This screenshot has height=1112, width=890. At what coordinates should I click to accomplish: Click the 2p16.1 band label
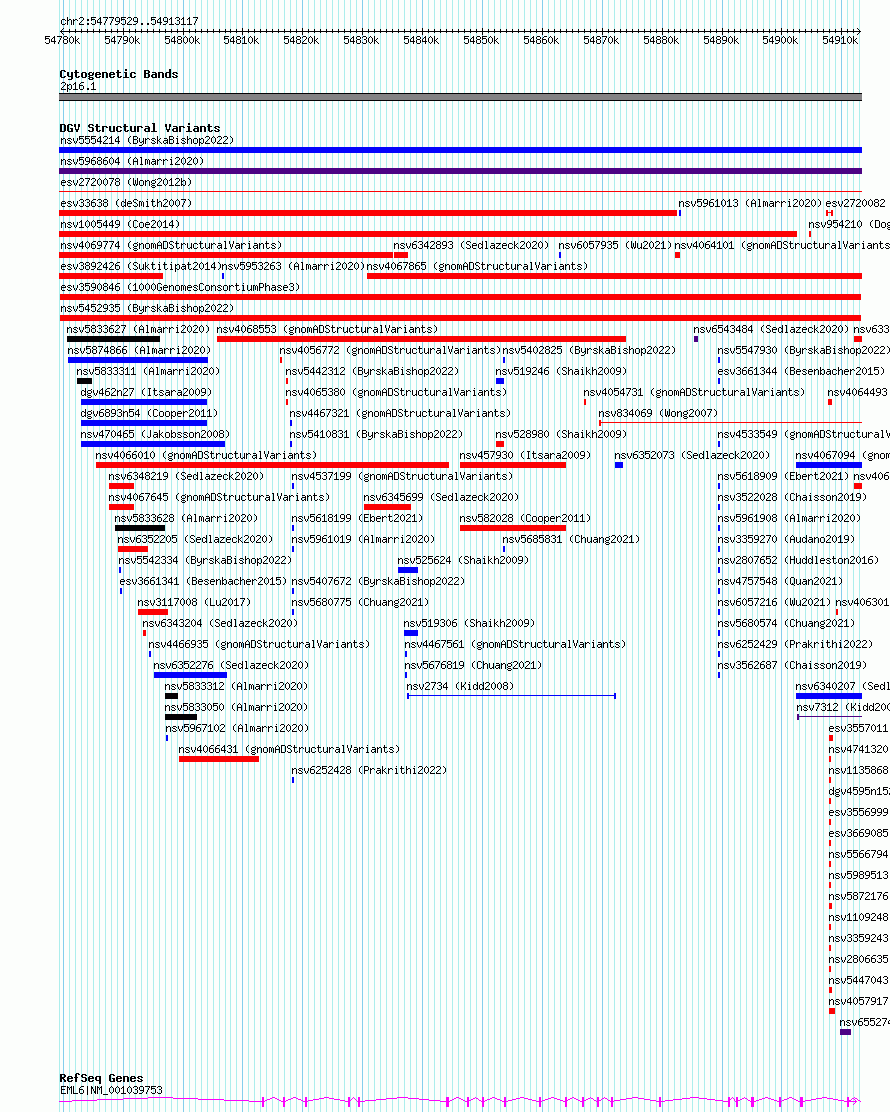(x=78, y=87)
